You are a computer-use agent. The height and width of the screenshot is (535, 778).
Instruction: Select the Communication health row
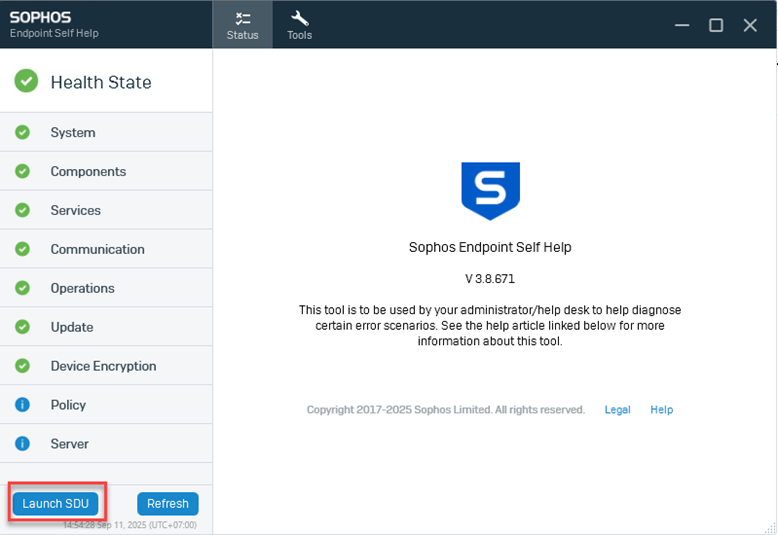(x=106, y=249)
